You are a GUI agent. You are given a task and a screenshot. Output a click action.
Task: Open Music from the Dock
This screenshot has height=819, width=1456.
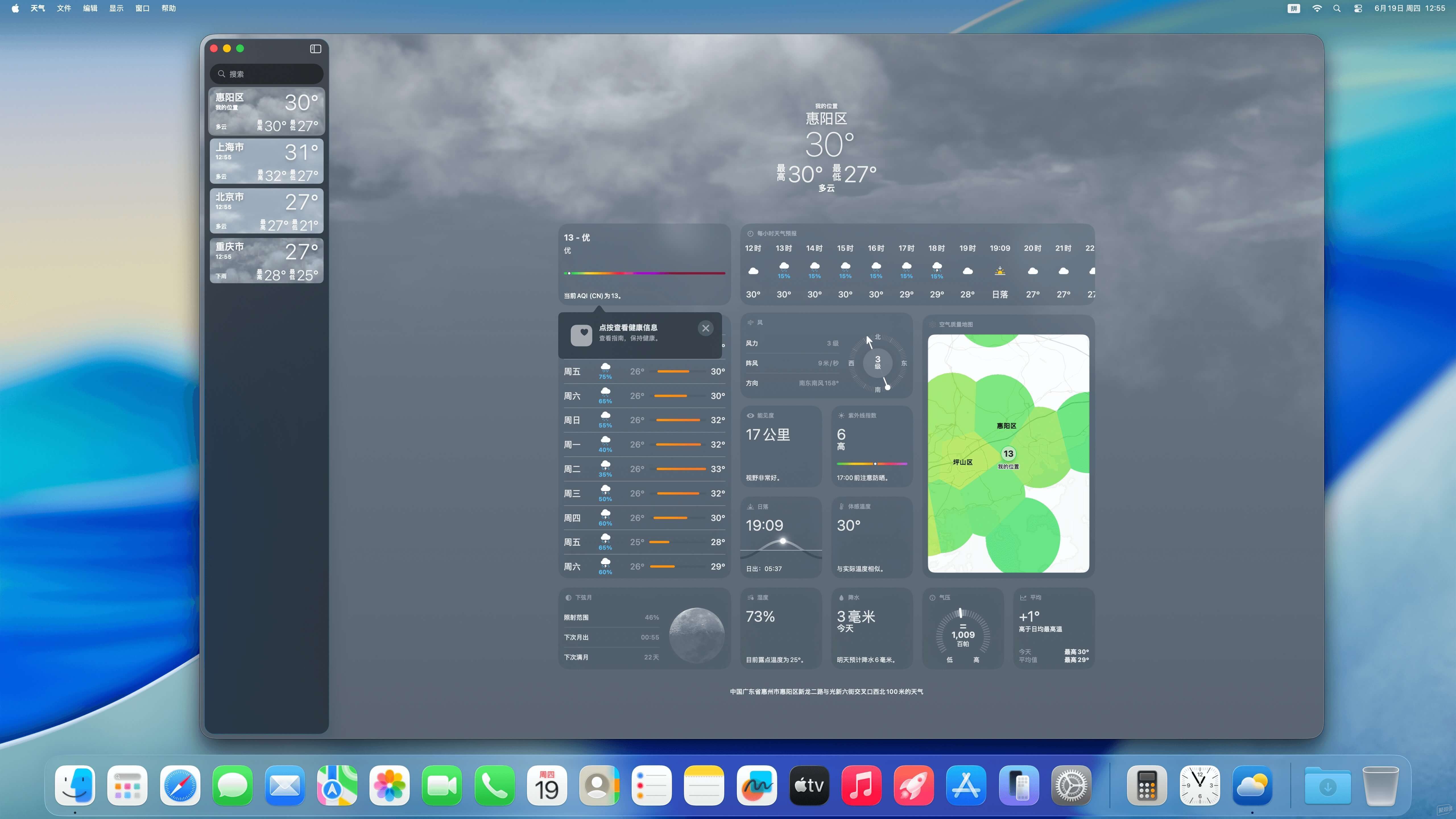click(861, 785)
